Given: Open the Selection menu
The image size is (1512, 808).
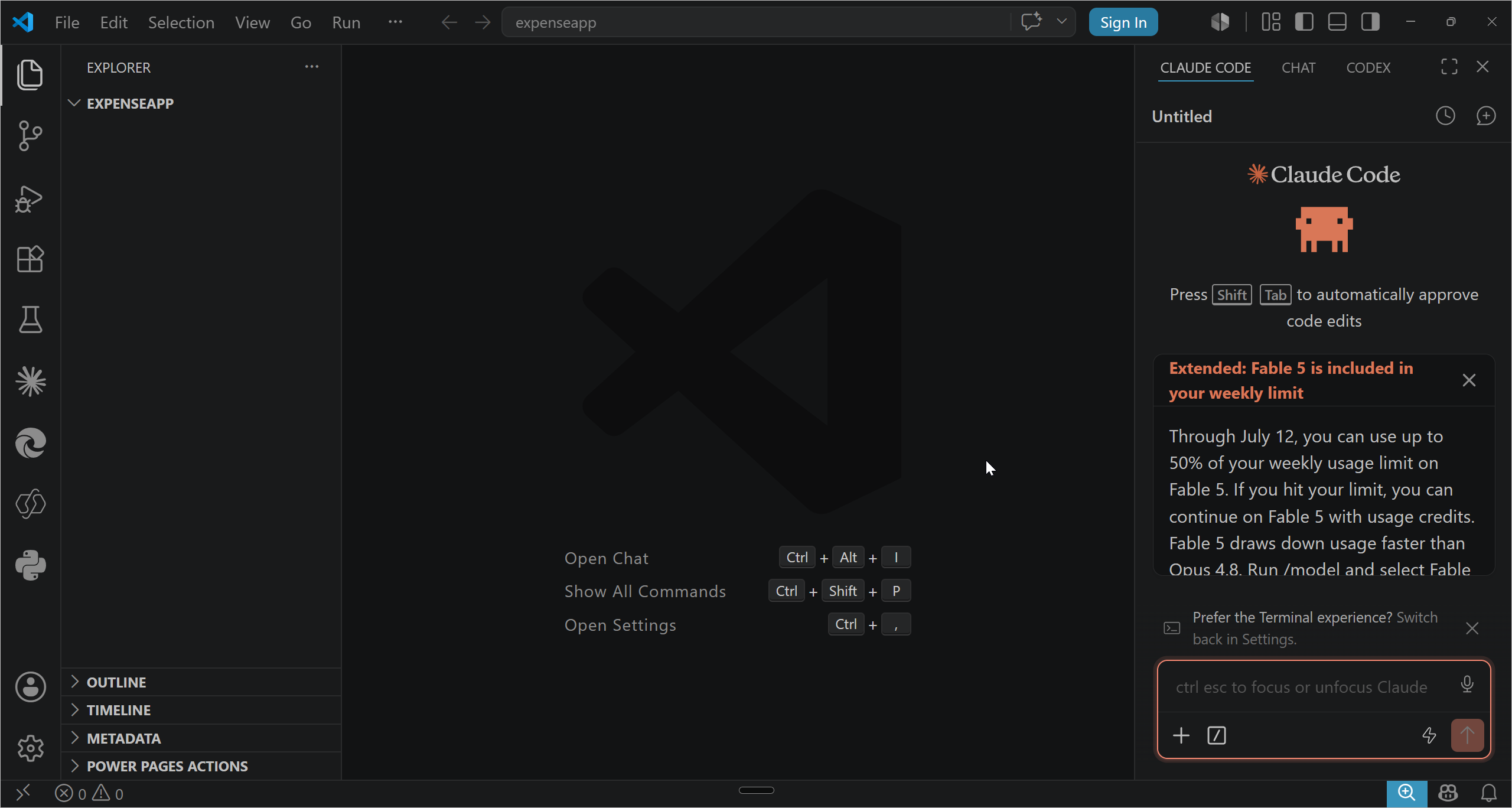Looking at the screenshot, I should 181,22.
